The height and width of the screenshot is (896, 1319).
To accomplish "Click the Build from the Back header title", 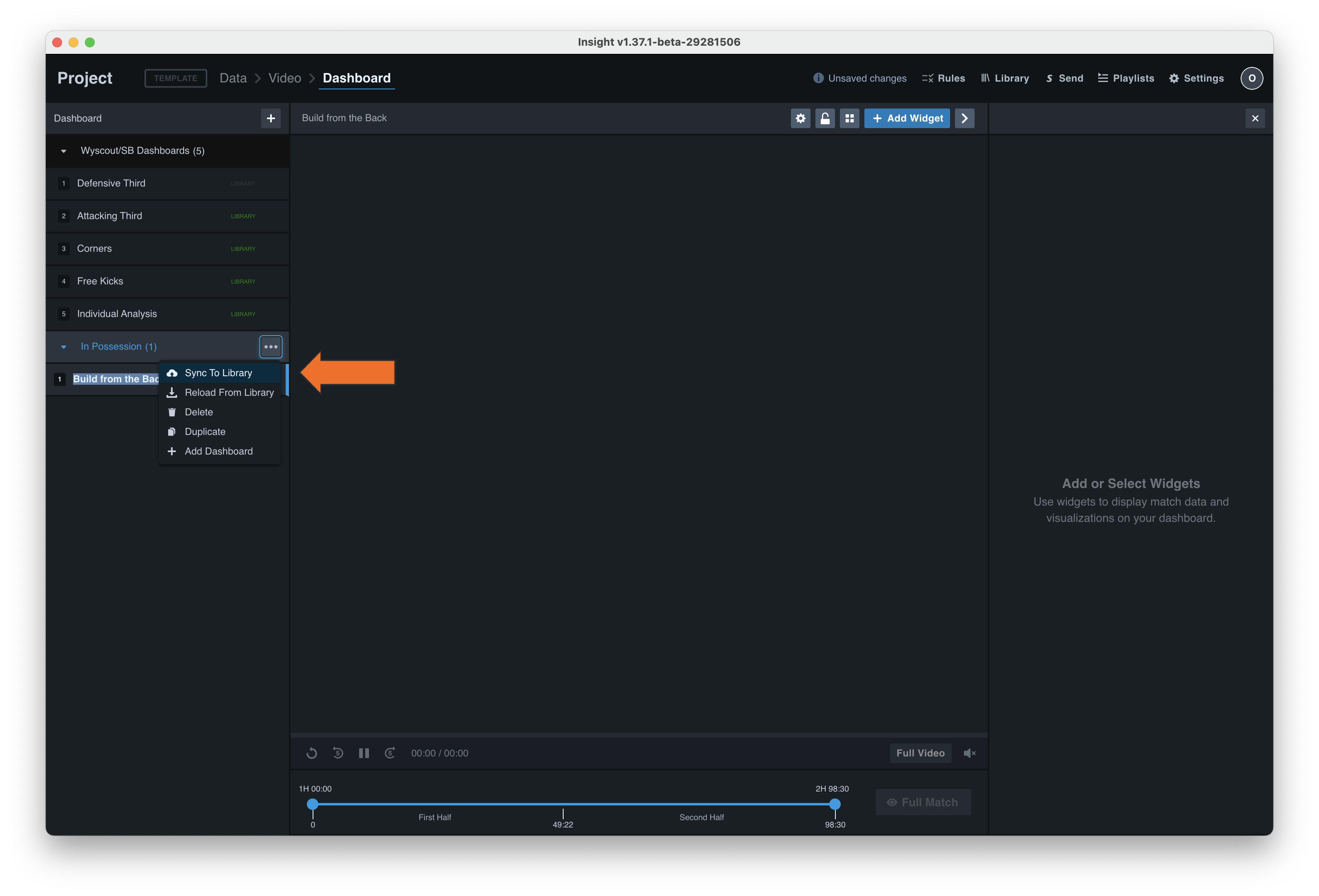I will 344,118.
